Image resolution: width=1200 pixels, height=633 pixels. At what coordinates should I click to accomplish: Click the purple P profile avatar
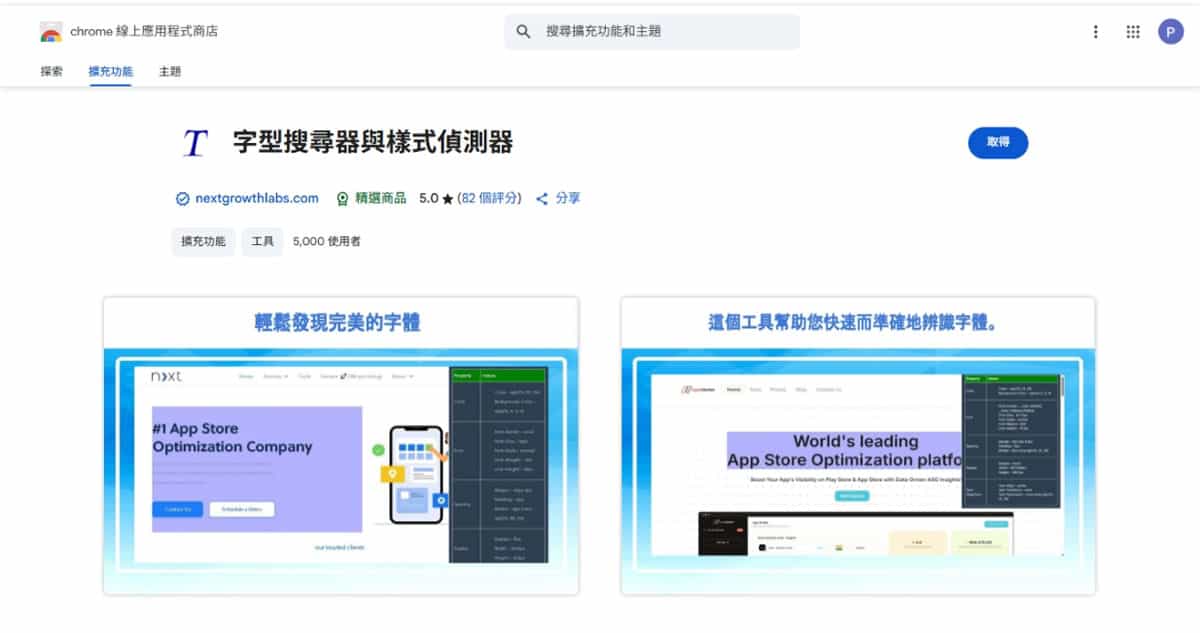1170,32
